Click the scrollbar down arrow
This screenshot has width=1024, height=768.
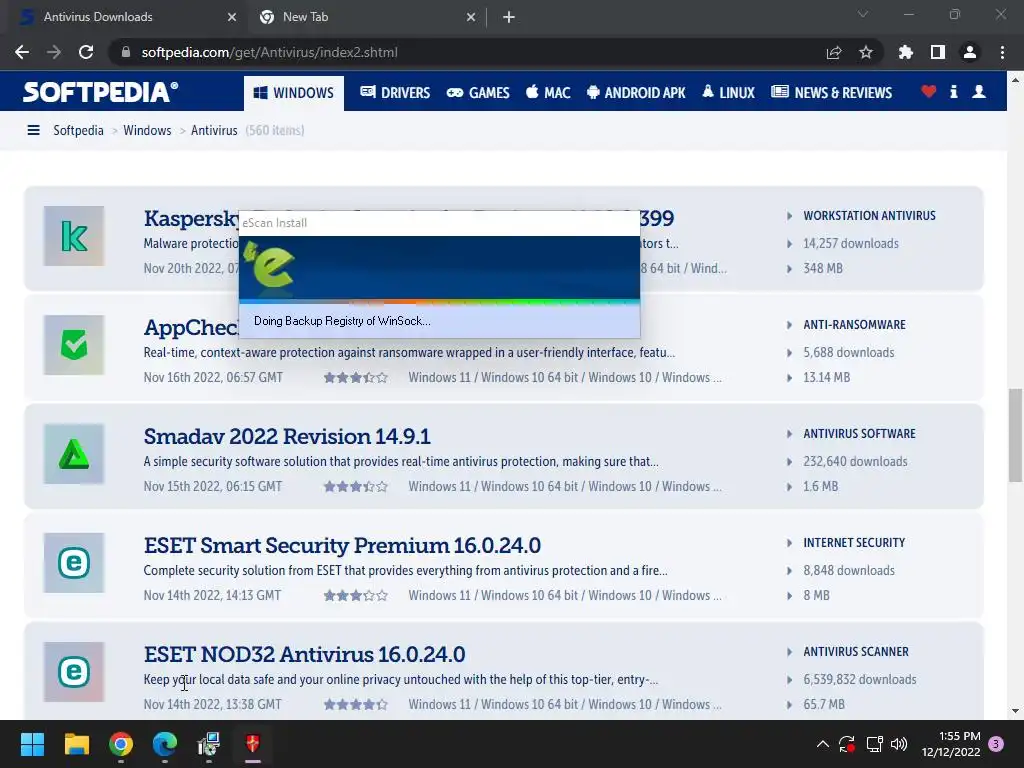(x=1016, y=711)
